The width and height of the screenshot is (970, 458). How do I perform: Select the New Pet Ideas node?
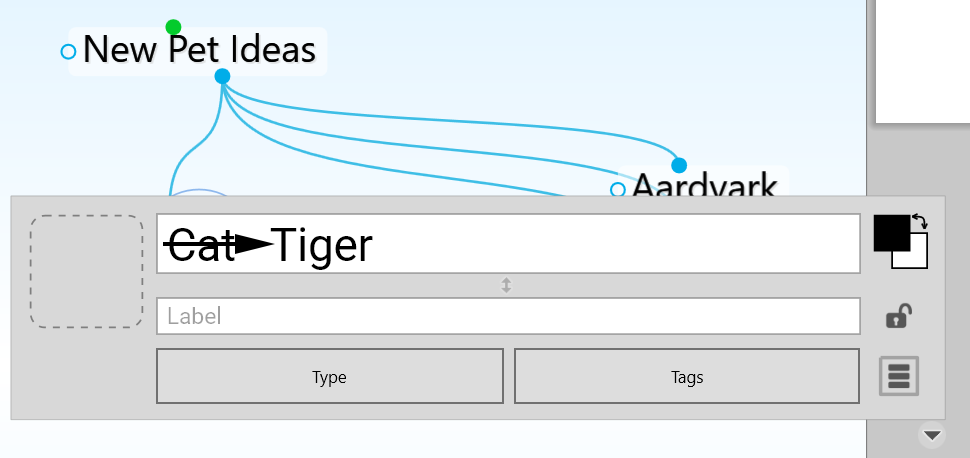199,50
